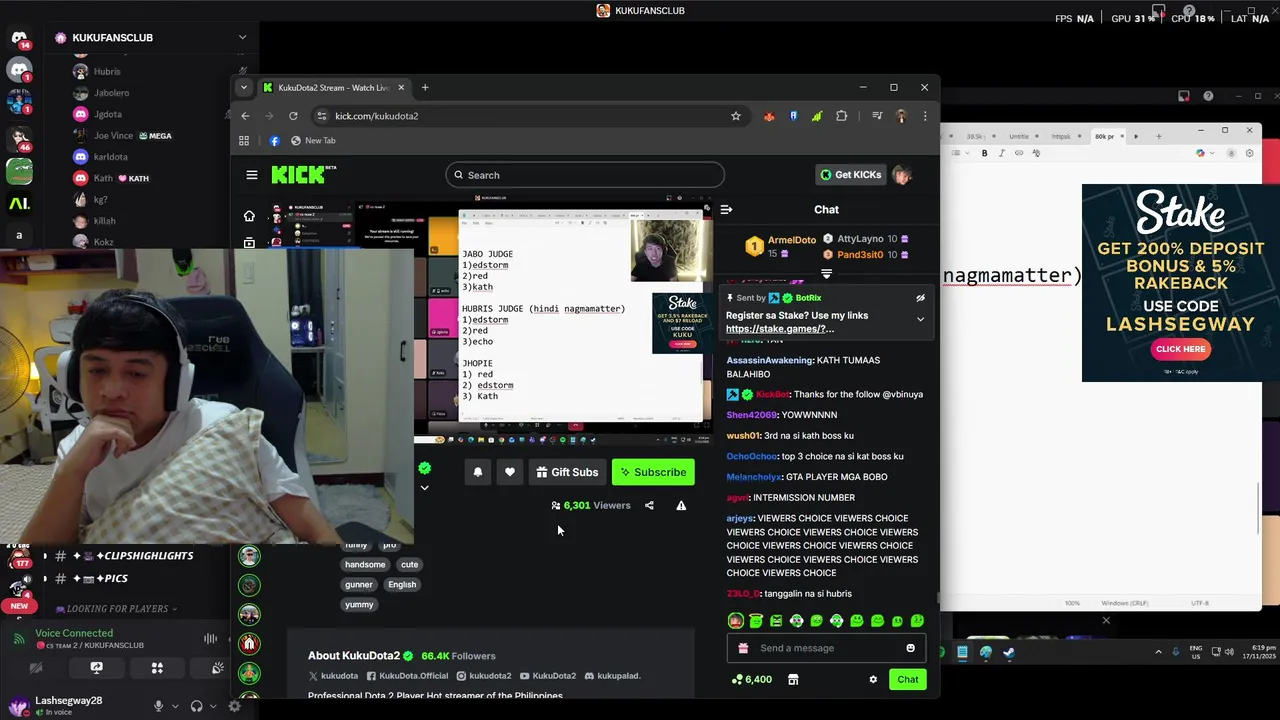Click the Facebook bookmark icon
1280x720 pixels.
(274, 141)
